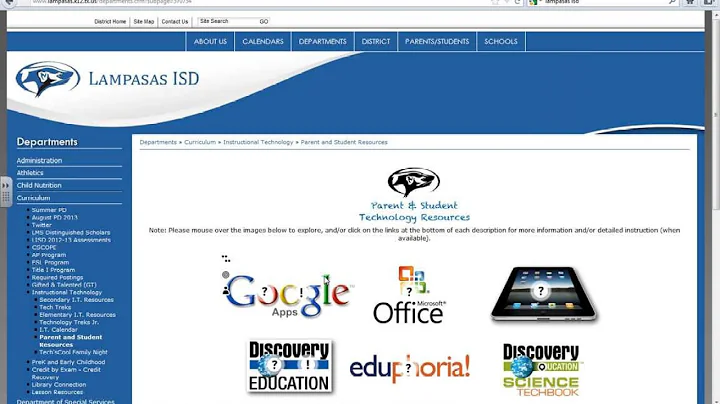Open the DISTRICT menu

pos(376,41)
